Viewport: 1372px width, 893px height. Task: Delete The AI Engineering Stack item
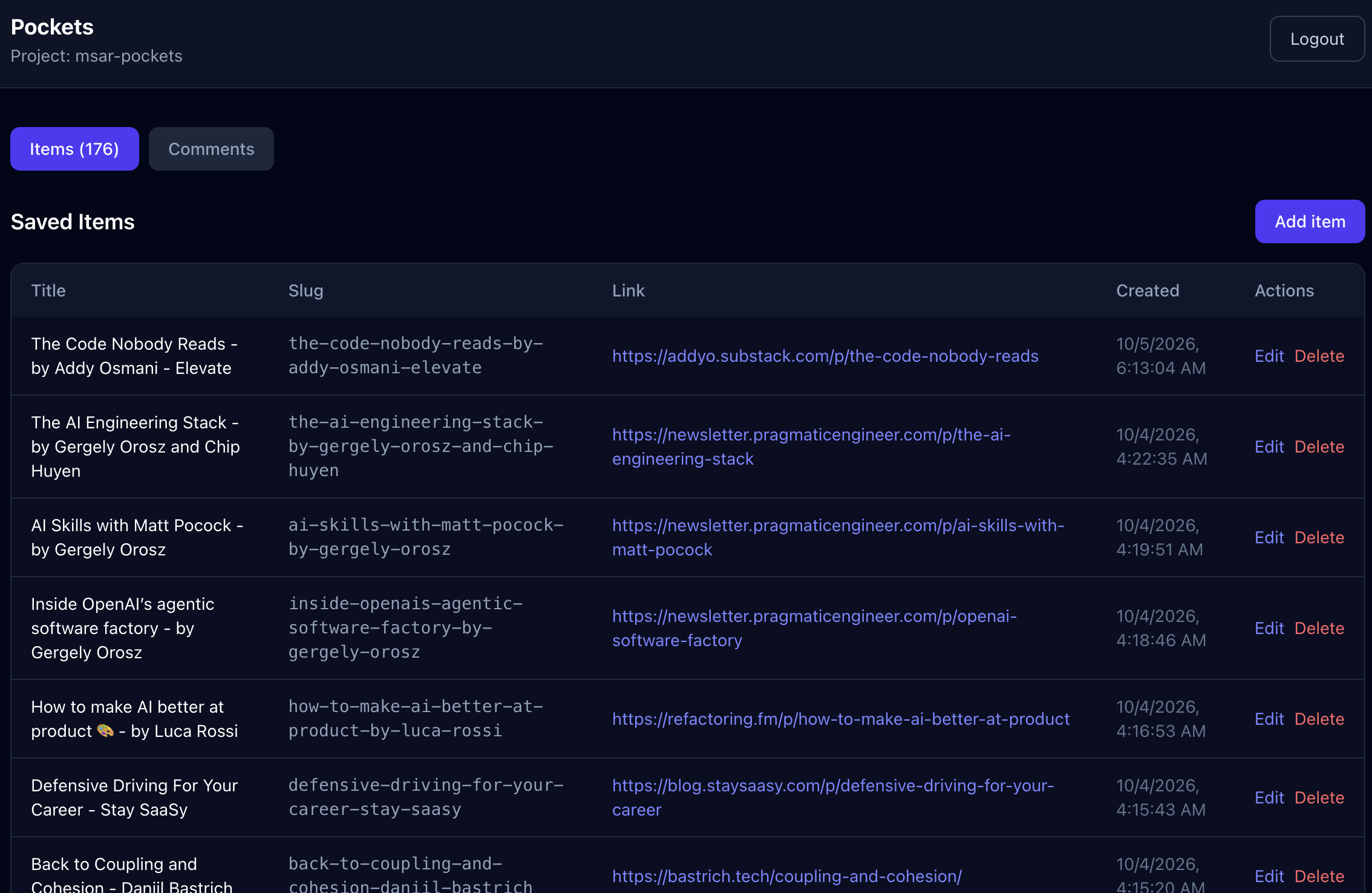pyautogui.click(x=1319, y=447)
